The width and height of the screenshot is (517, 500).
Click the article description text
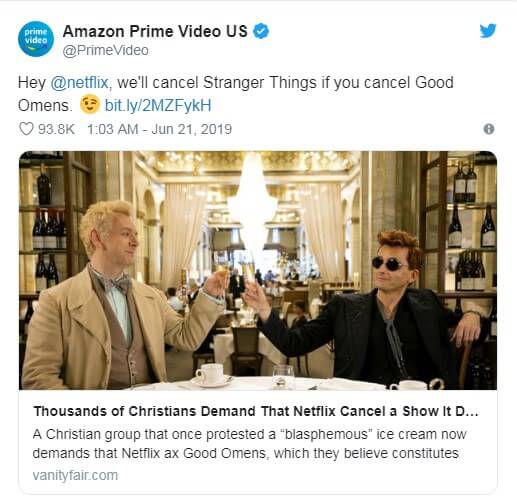[249, 444]
